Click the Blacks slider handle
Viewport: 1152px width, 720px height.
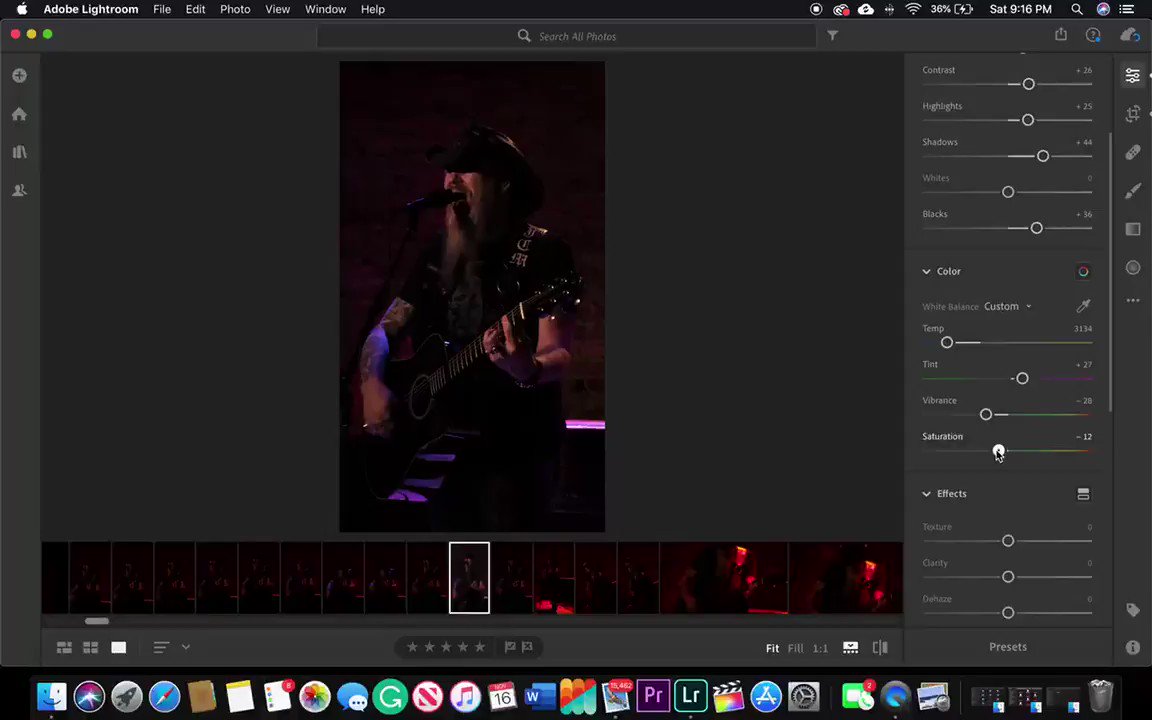(1036, 228)
